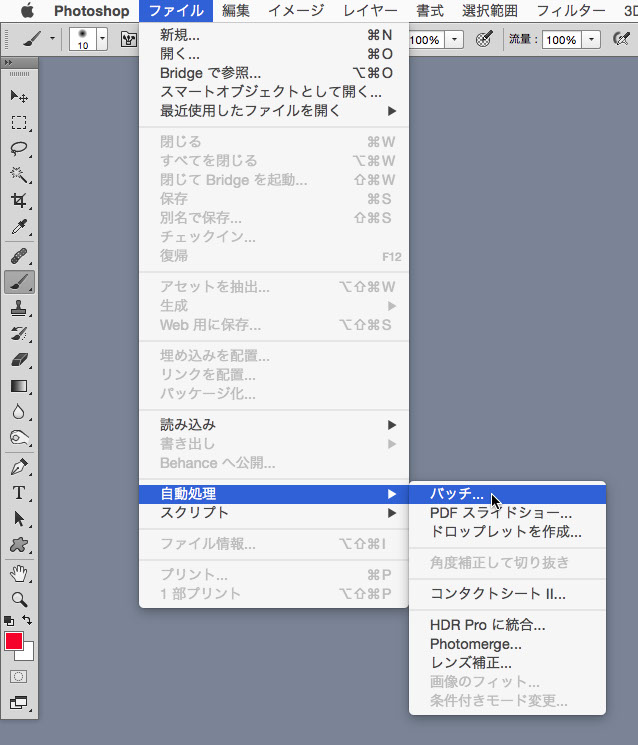
Task: Select the Move tool
Action: click(19, 96)
